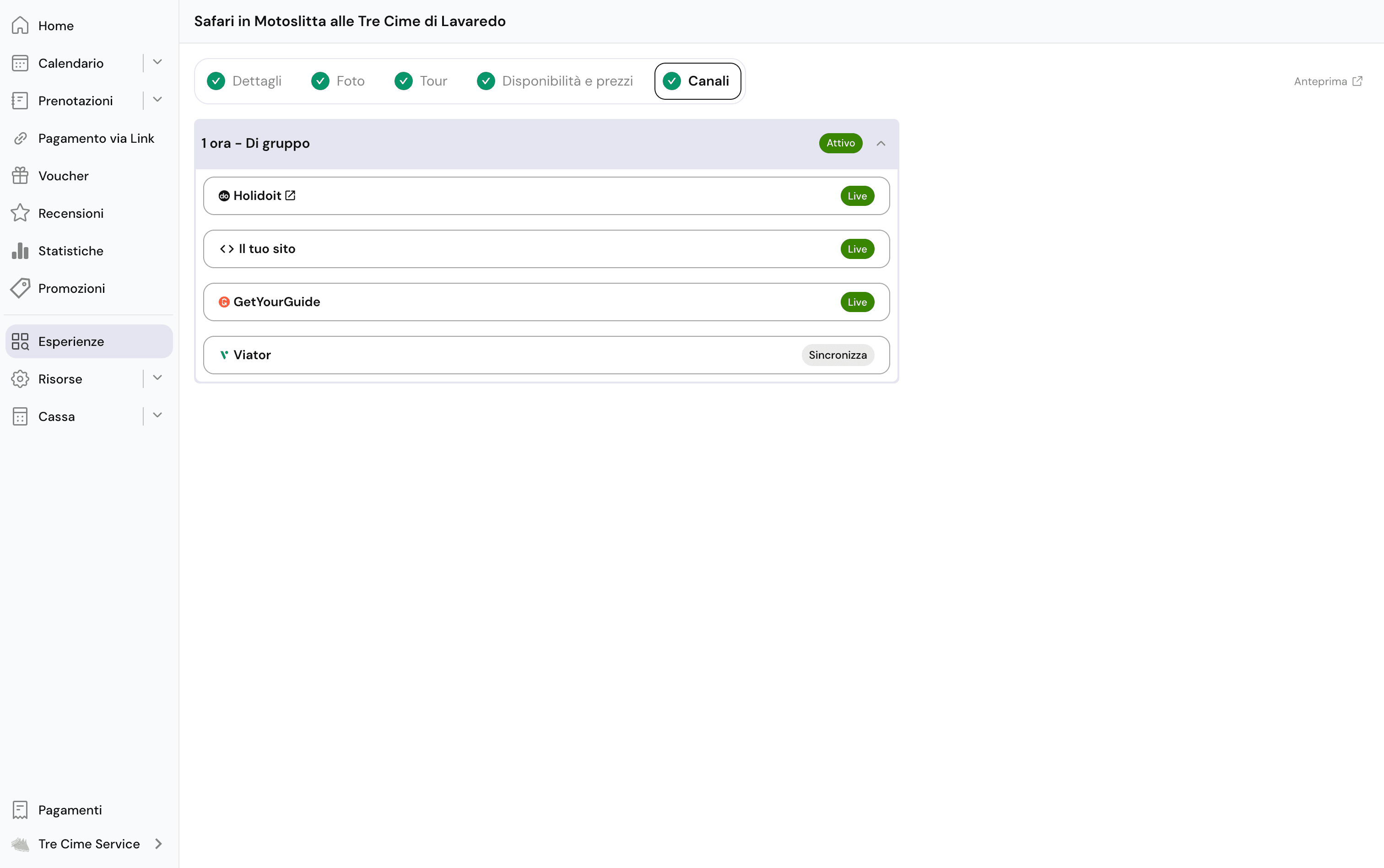Toggle the Live status for Il tuo sito

click(x=857, y=248)
